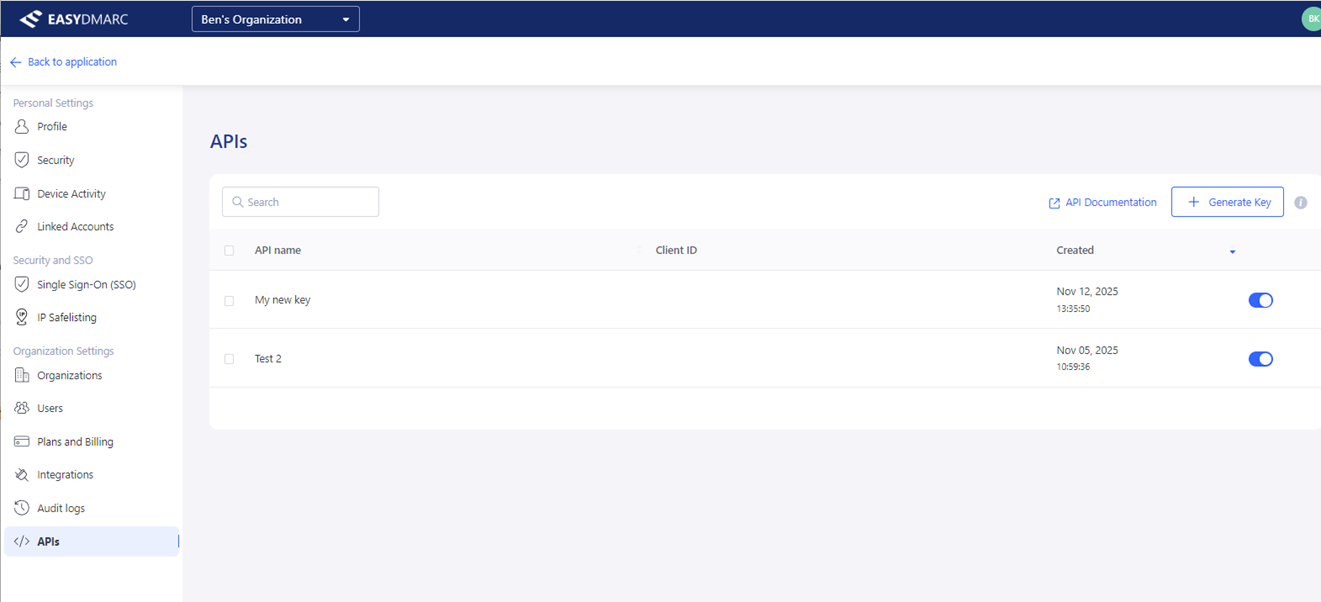Click the "Nov 05, 2025" created date

click(x=1087, y=351)
